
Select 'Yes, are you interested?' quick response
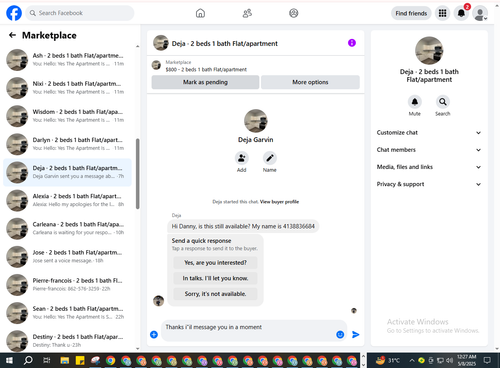[215, 263]
